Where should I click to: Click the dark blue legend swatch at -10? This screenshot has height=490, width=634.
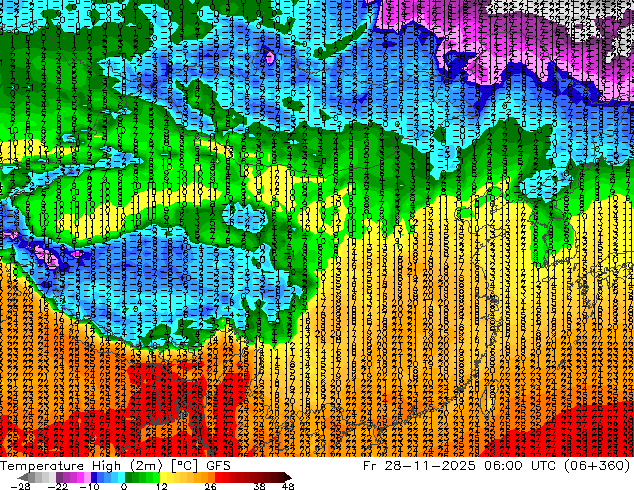[94, 477]
